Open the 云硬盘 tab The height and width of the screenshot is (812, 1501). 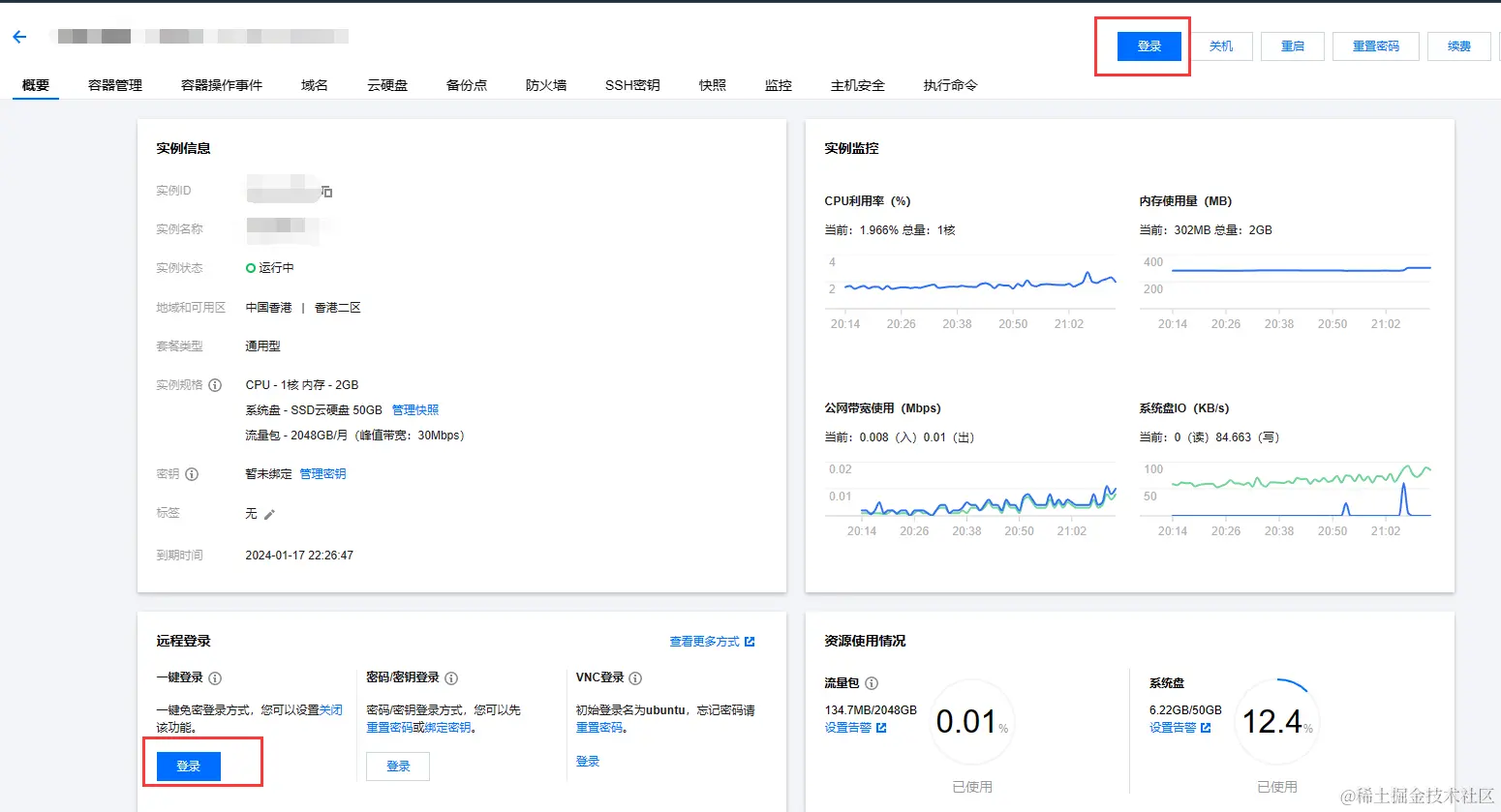(387, 84)
